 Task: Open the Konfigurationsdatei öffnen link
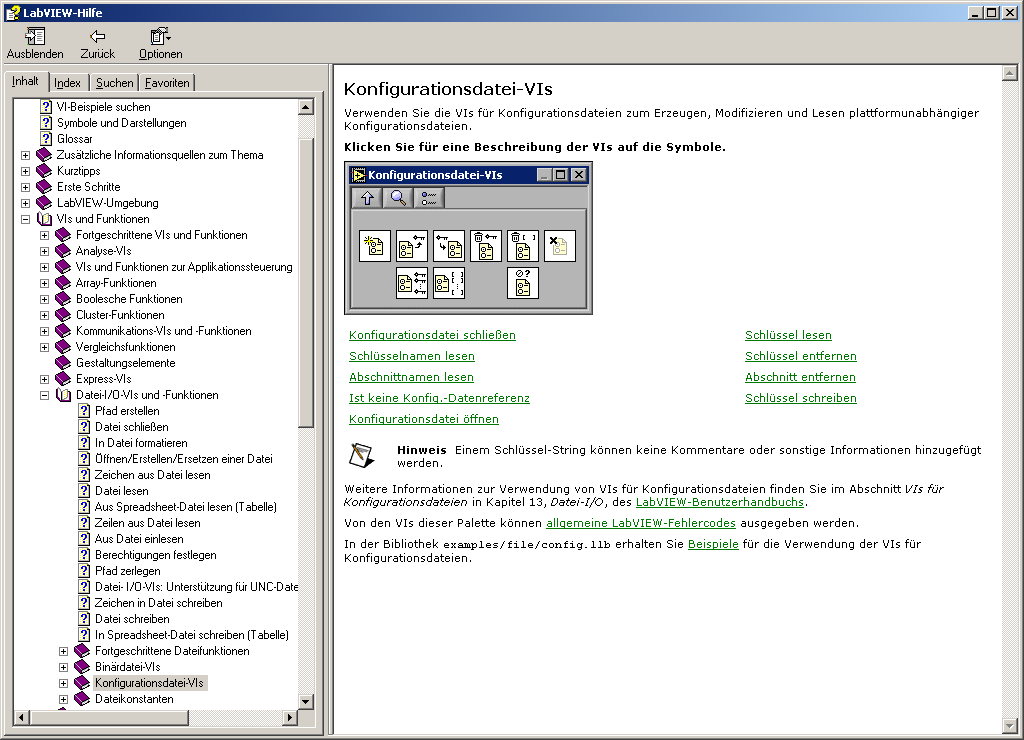[x=423, y=419]
